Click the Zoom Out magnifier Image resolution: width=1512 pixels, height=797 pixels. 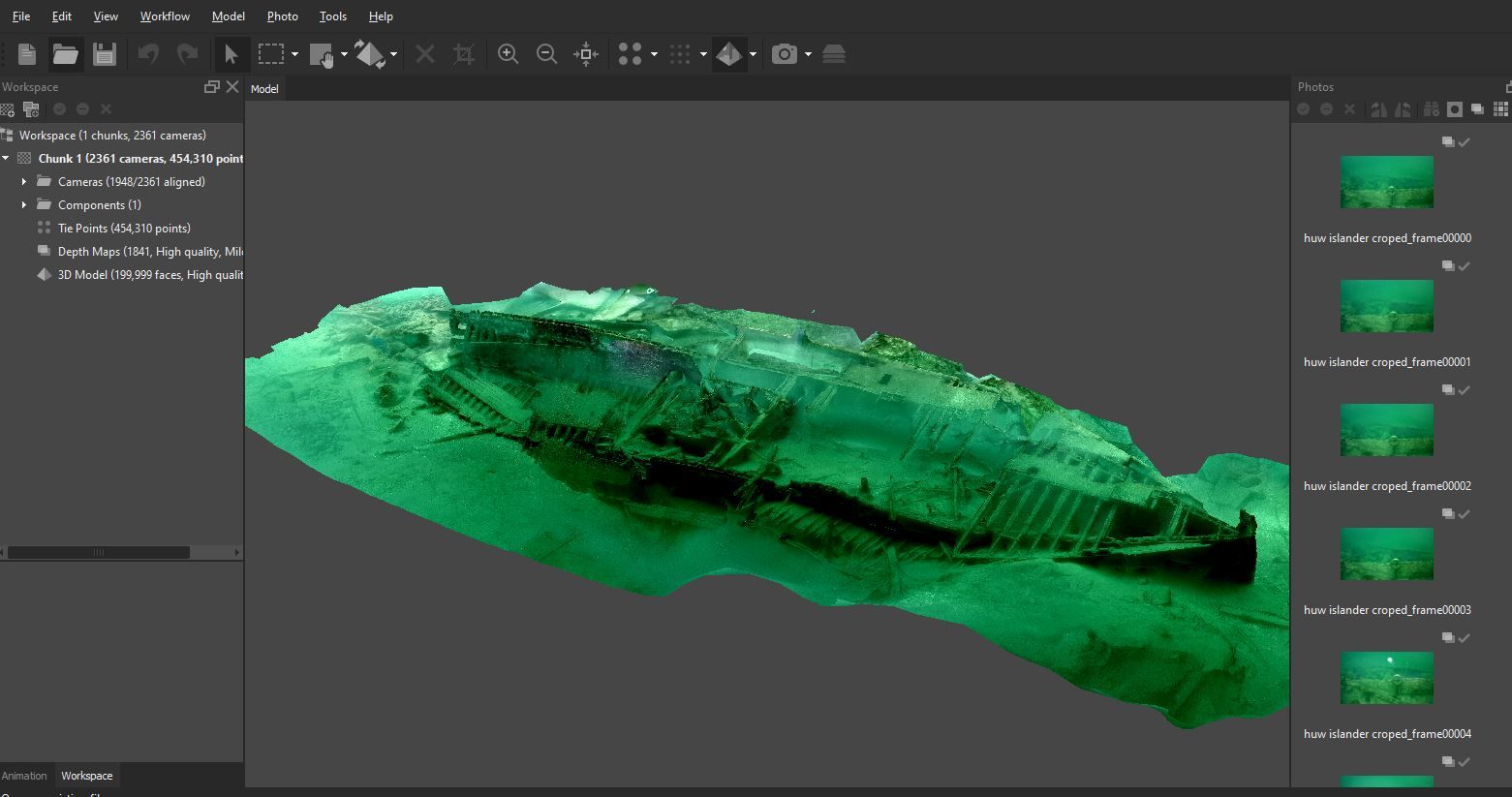pos(546,54)
